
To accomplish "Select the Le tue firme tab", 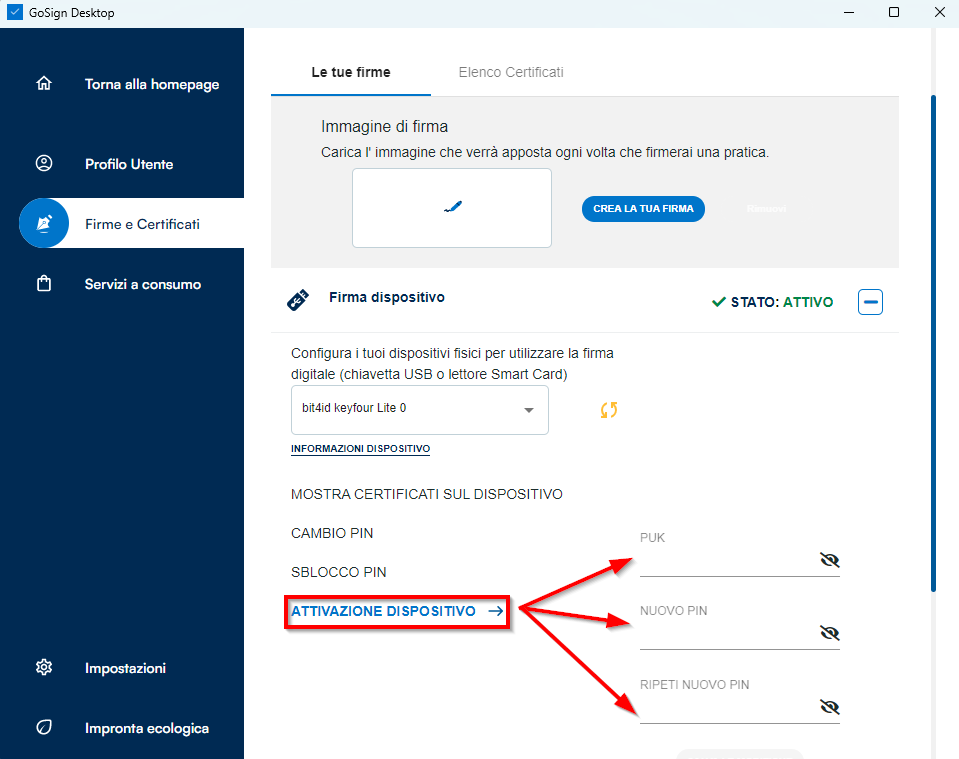I will tap(350, 72).
